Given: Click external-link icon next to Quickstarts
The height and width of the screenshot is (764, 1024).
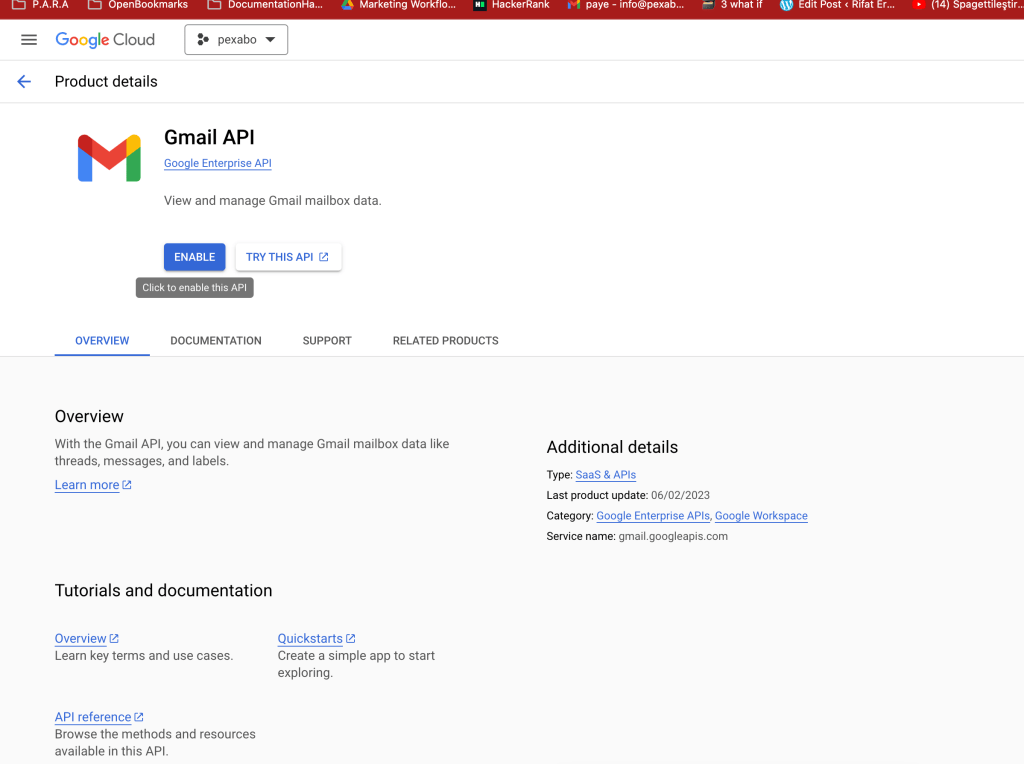Looking at the screenshot, I should (x=351, y=639).
